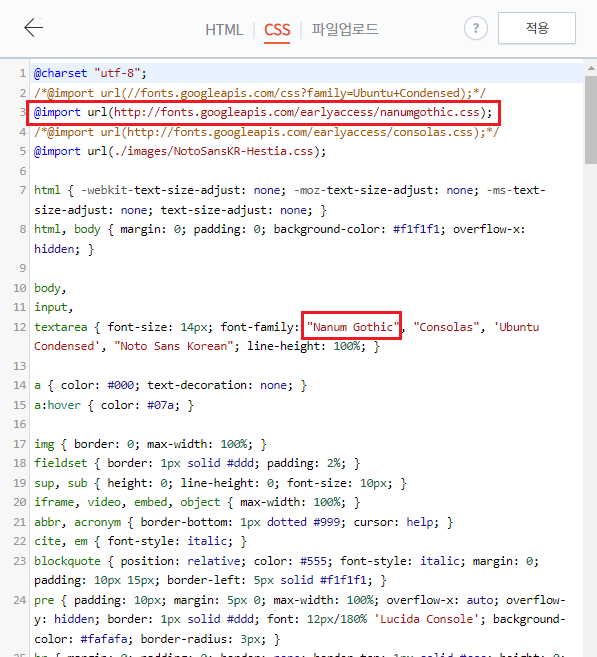This screenshot has width=597, height=657.
Task: Click the cite, em selector line
Action: click(x=140, y=541)
